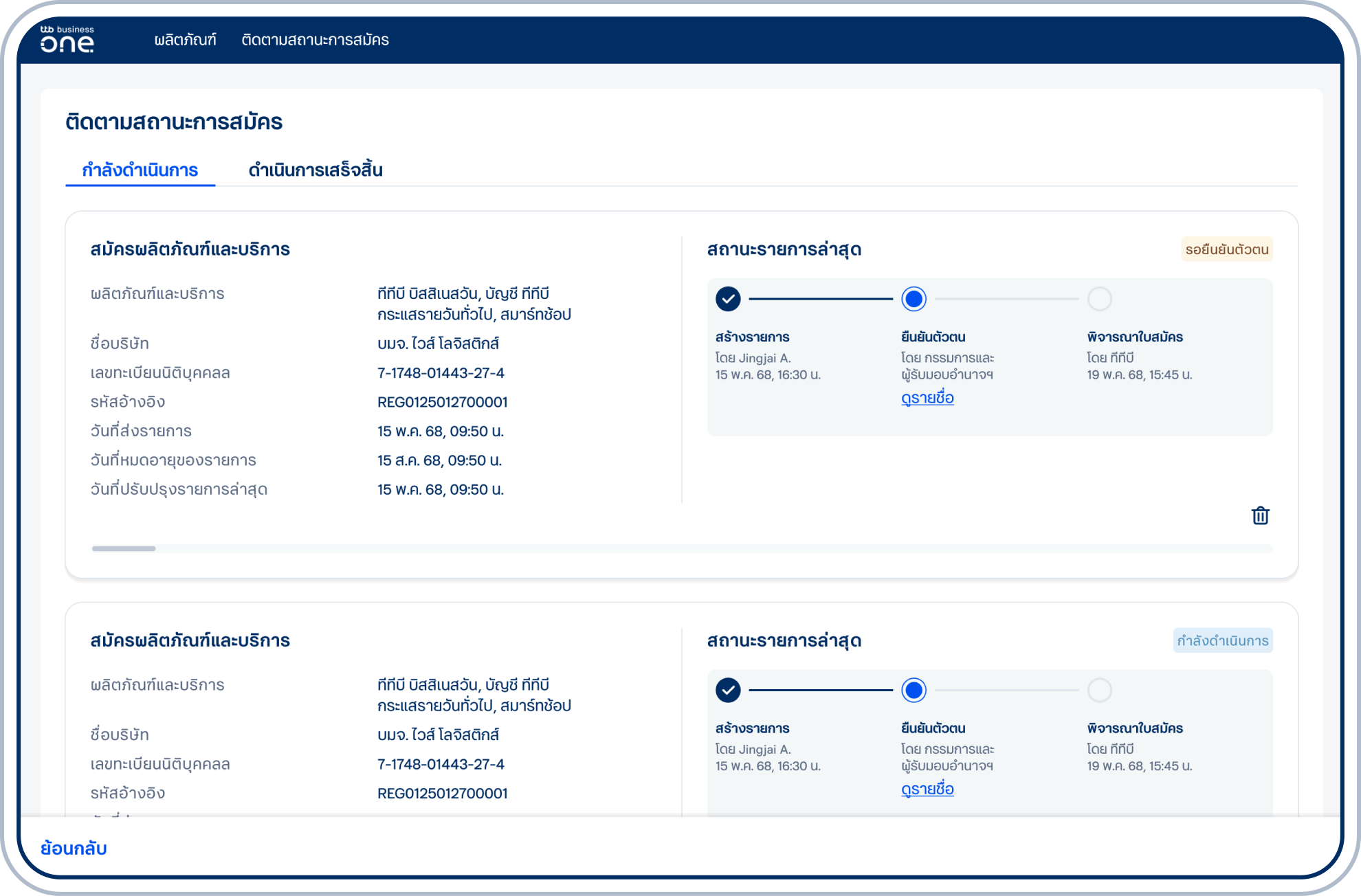Click the พิจารณาใบสมัคร step label in the first card
The width and height of the screenshot is (1361, 896).
(x=1135, y=337)
